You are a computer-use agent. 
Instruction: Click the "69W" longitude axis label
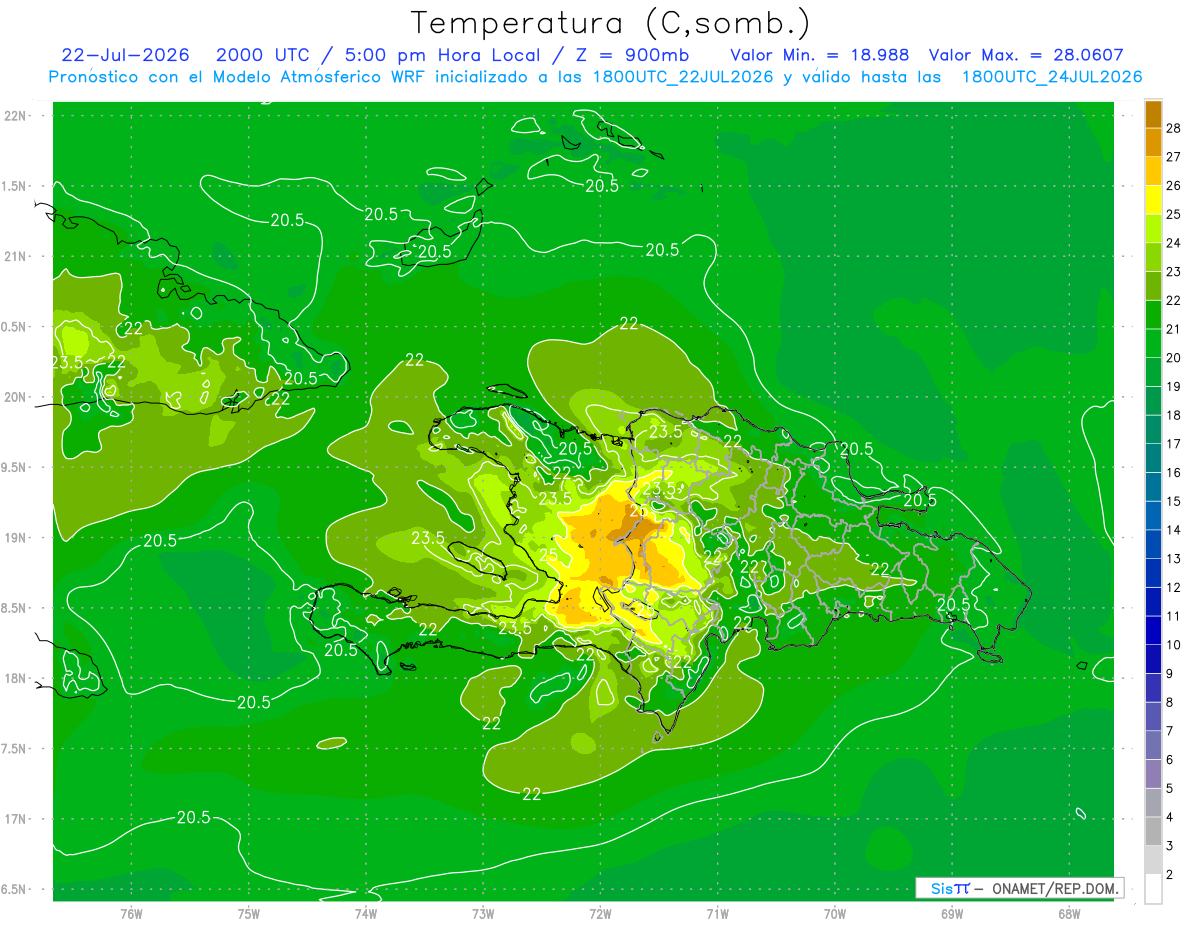coord(952,913)
